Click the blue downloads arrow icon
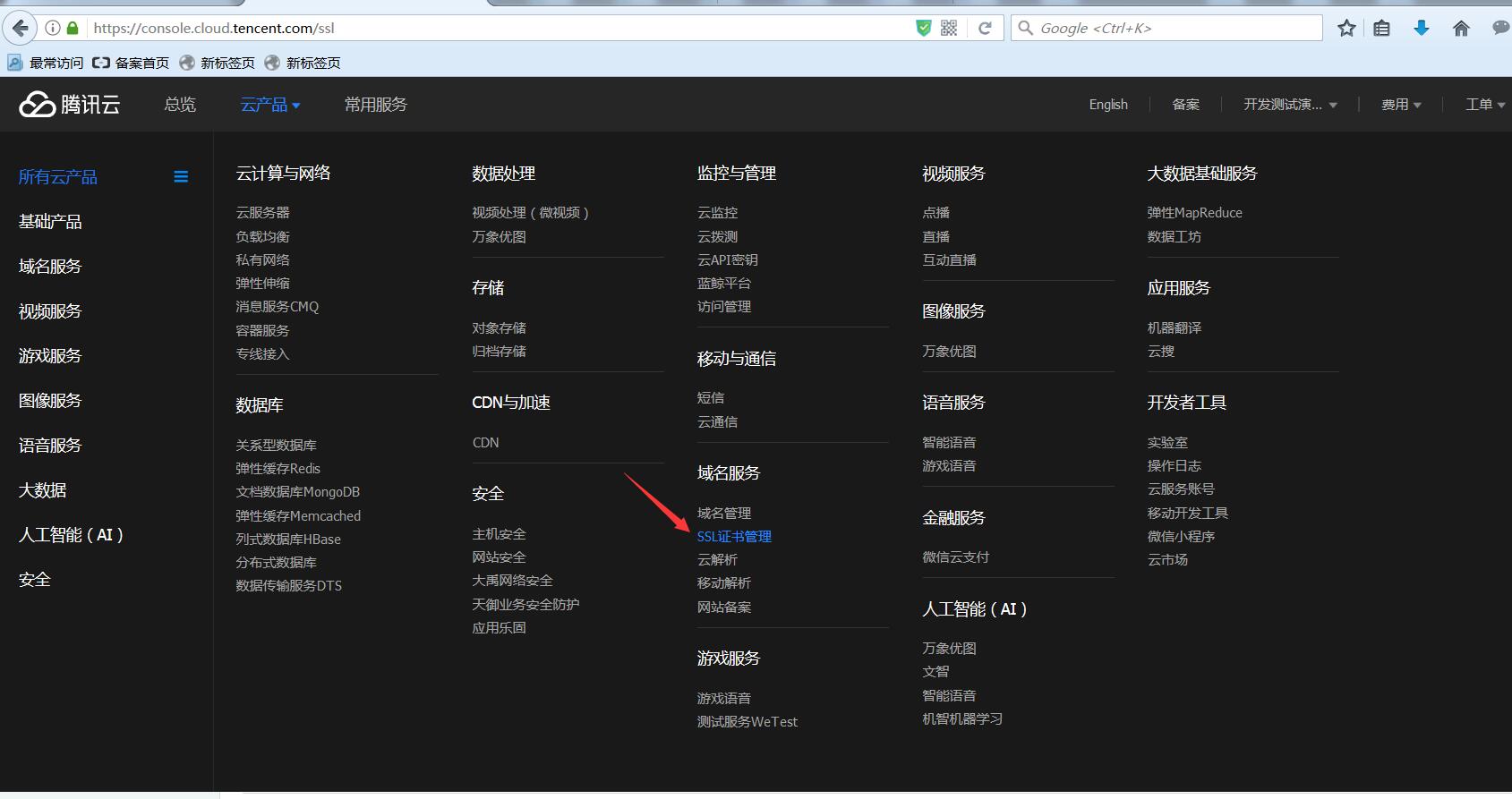The image size is (1512, 799). [1422, 28]
